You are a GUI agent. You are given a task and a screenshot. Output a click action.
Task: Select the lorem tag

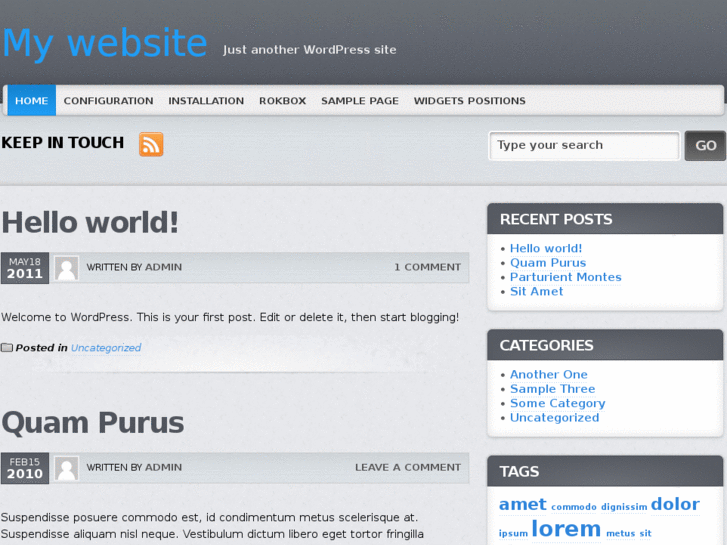tap(566, 529)
